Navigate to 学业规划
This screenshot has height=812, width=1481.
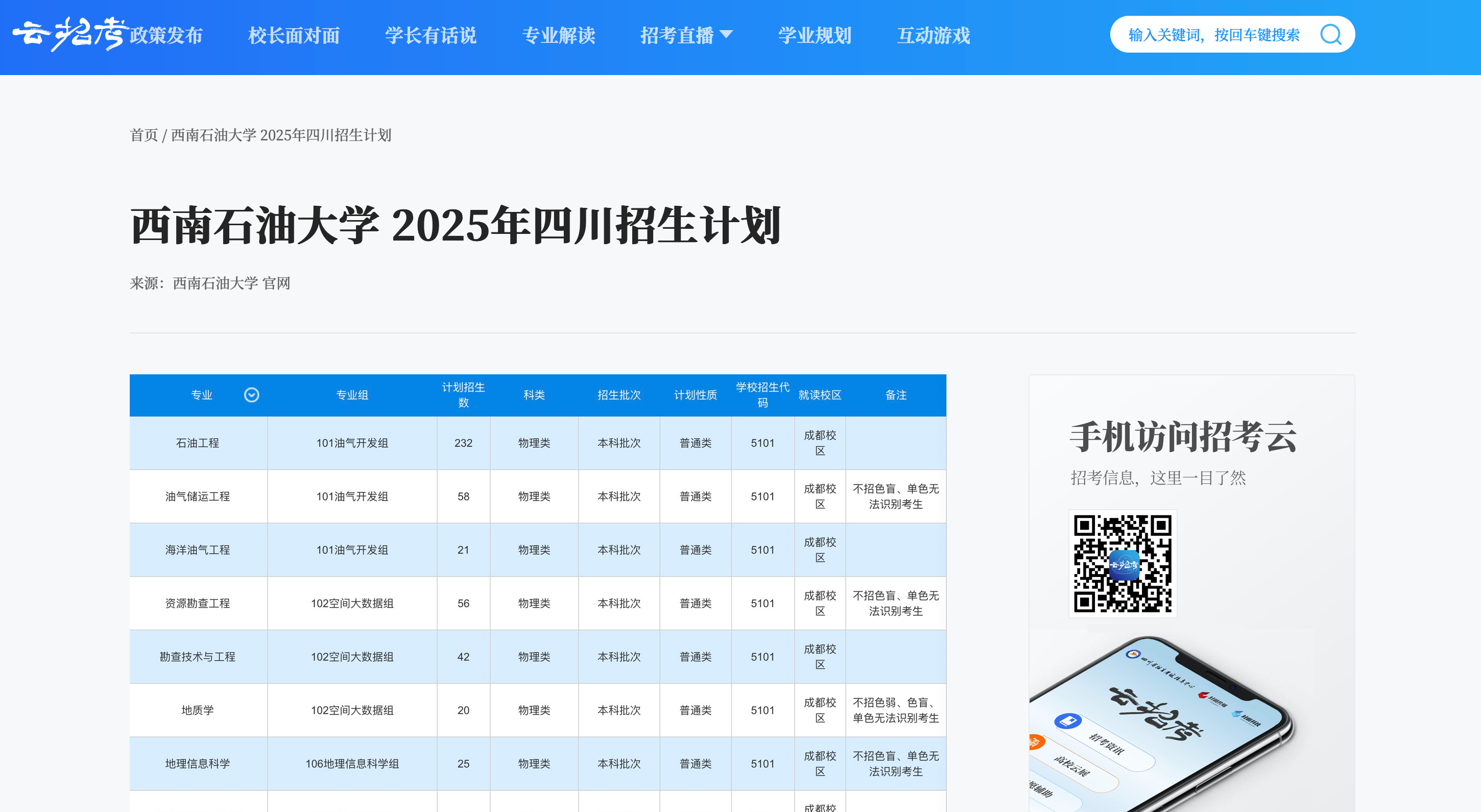[x=815, y=36]
